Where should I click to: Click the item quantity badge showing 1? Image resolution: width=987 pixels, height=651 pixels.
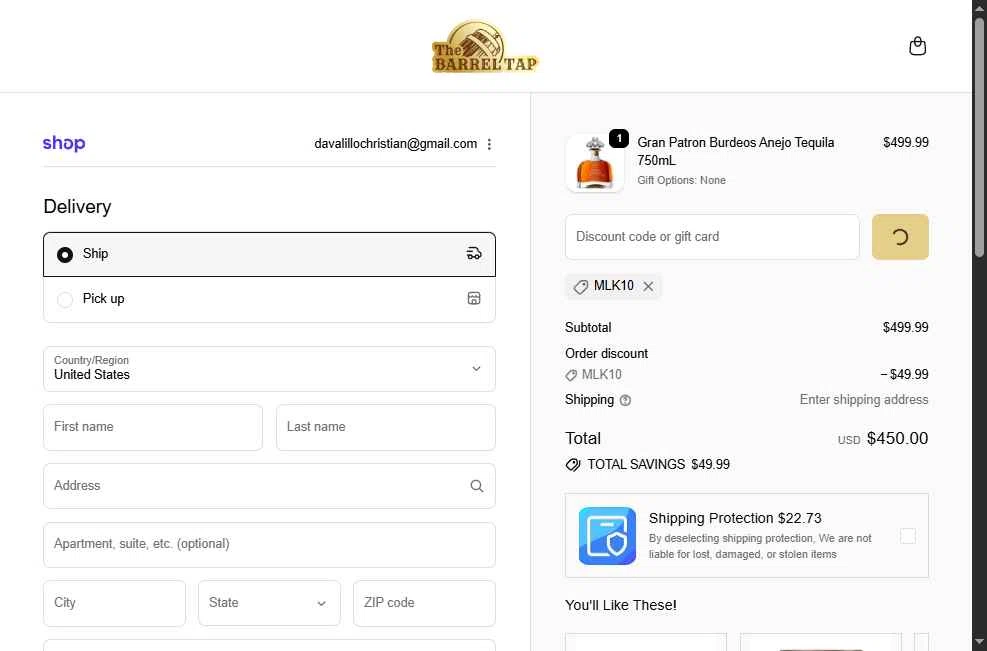click(x=619, y=139)
